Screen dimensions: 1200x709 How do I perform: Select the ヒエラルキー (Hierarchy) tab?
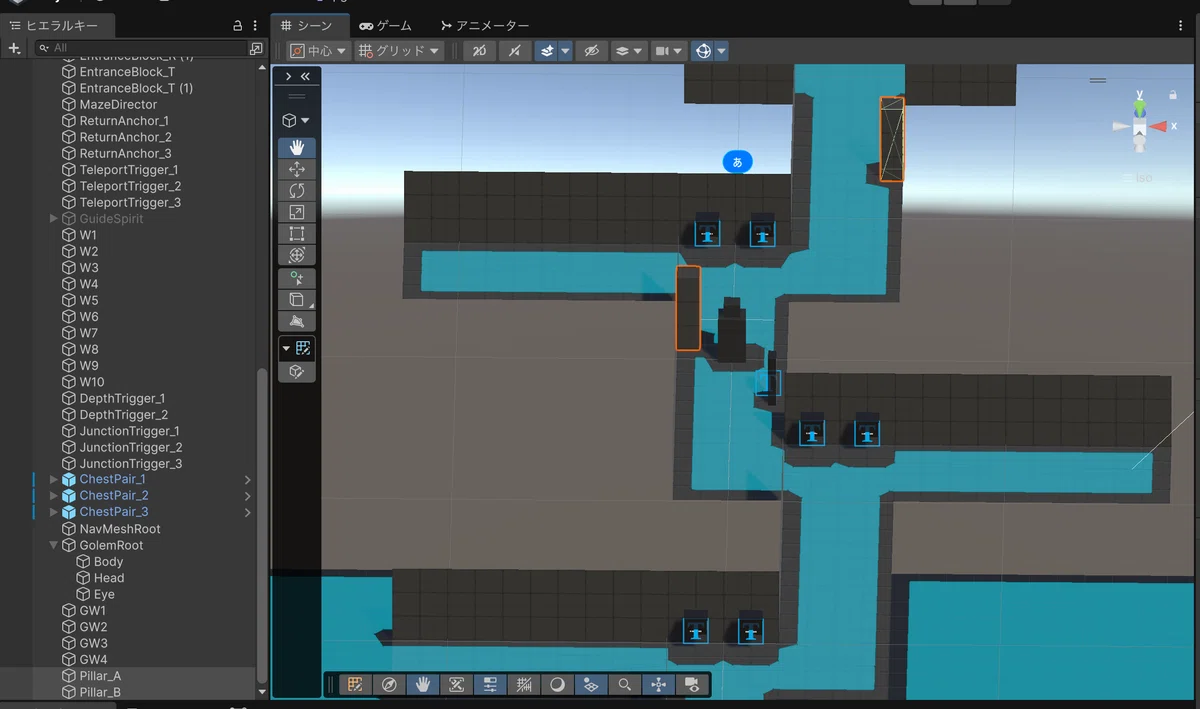(x=58, y=25)
